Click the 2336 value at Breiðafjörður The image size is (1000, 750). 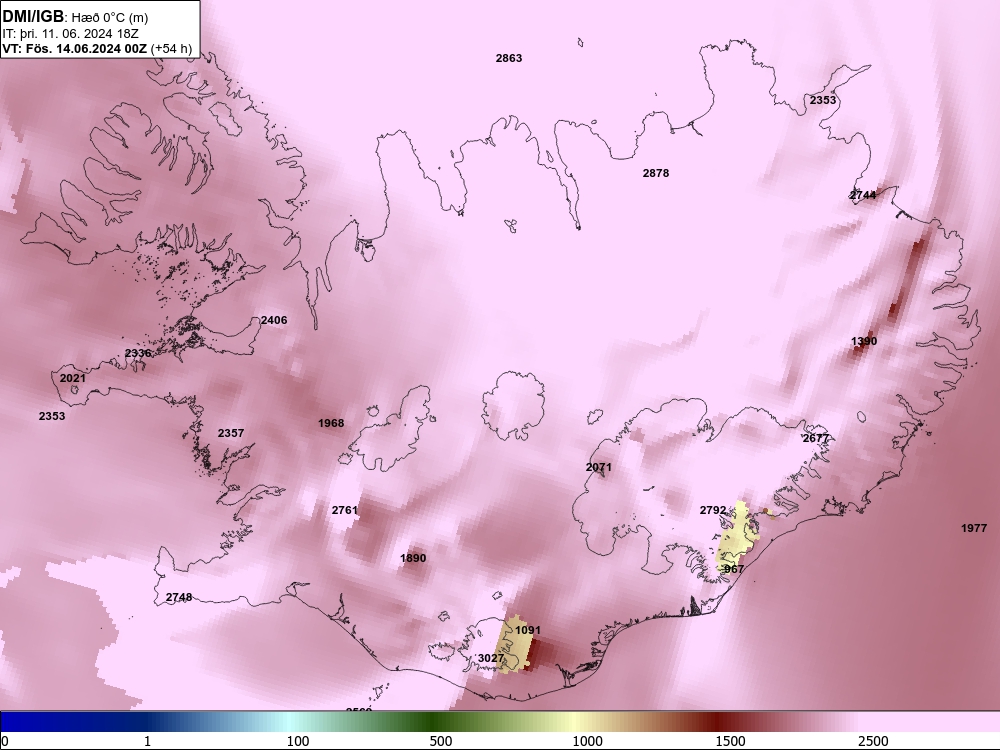[138, 353]
